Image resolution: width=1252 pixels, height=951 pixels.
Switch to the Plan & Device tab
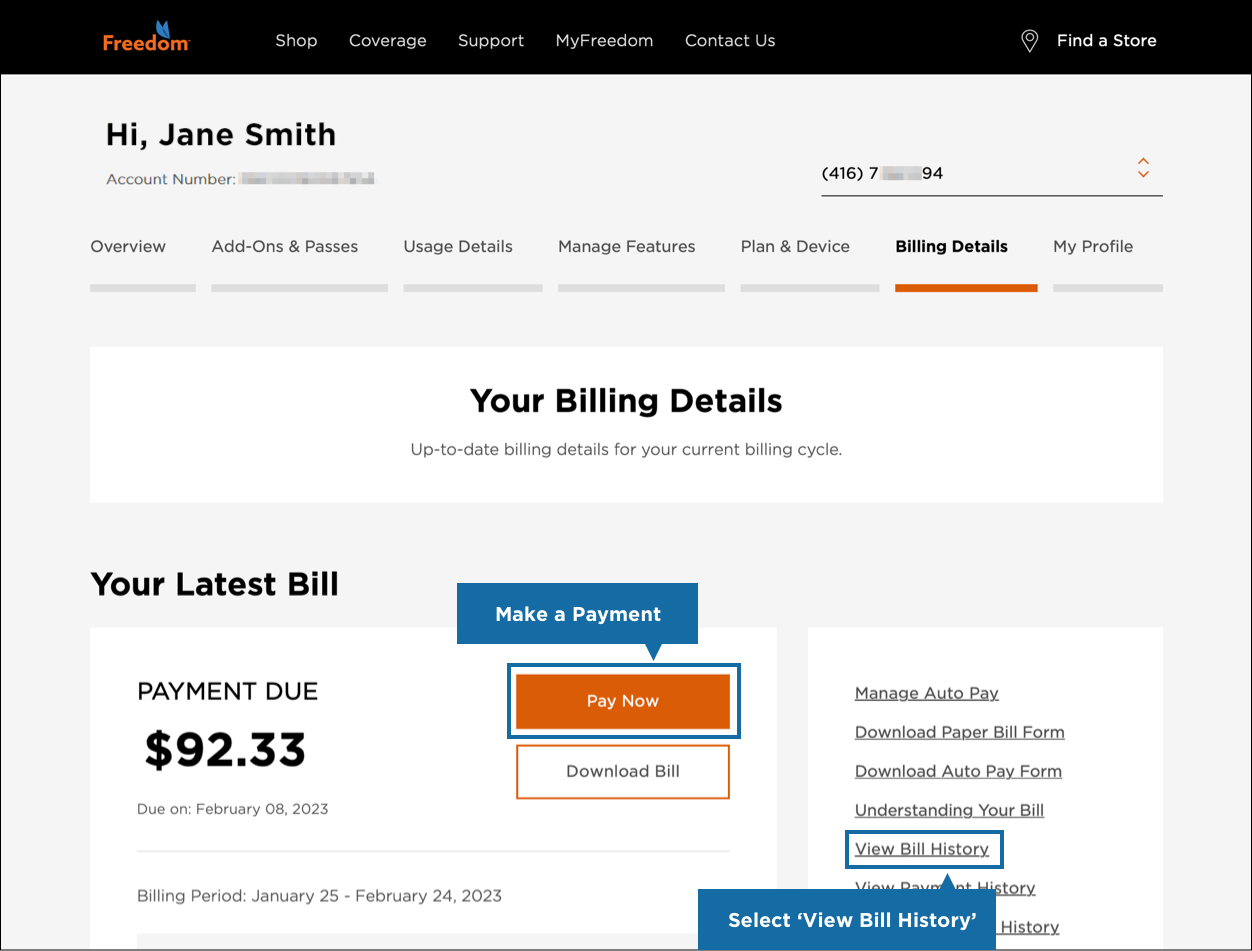point(795,246)
